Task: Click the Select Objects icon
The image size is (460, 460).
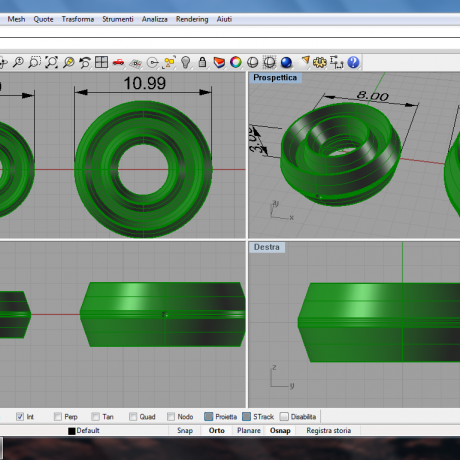Action: tap(169, 62)
